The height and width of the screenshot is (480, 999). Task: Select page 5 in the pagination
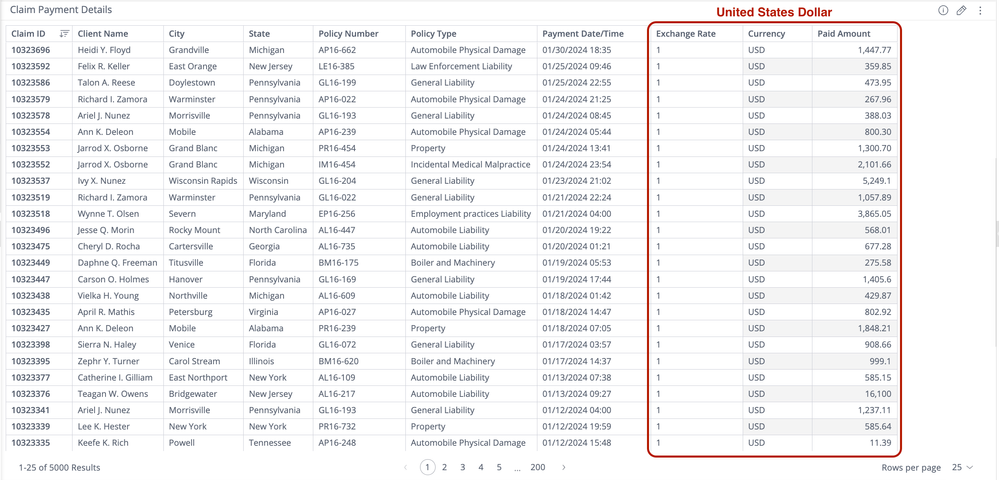tap(499, 467)
